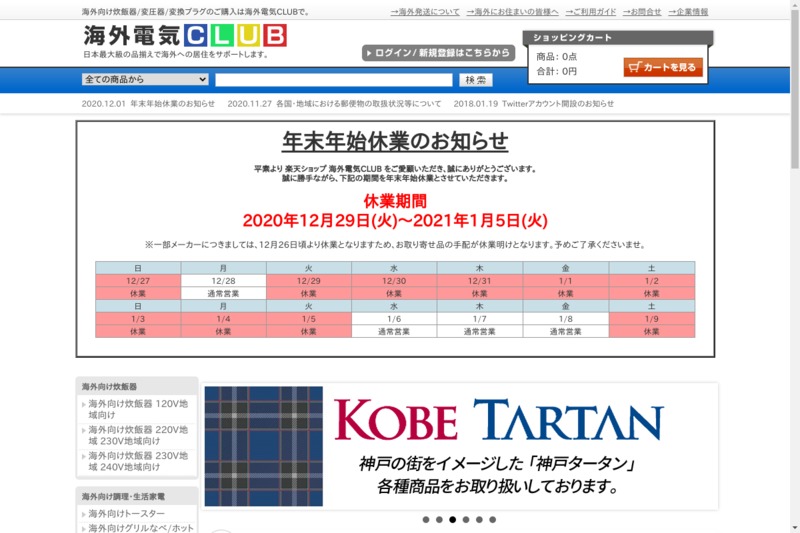Select the fourth carousel dot indicator
Screen dimensions: 800x533
466,520
